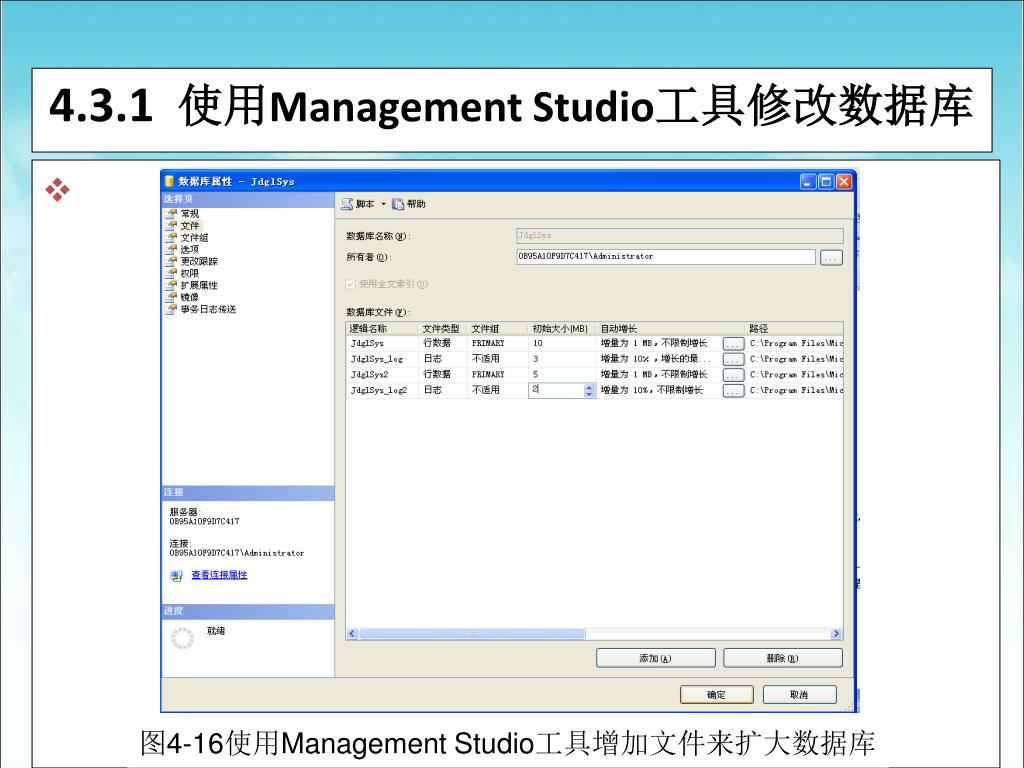Click the 初始大小(MB) column header
Viewport: 1024px width, 768px height.
click(x=562, y=328)
